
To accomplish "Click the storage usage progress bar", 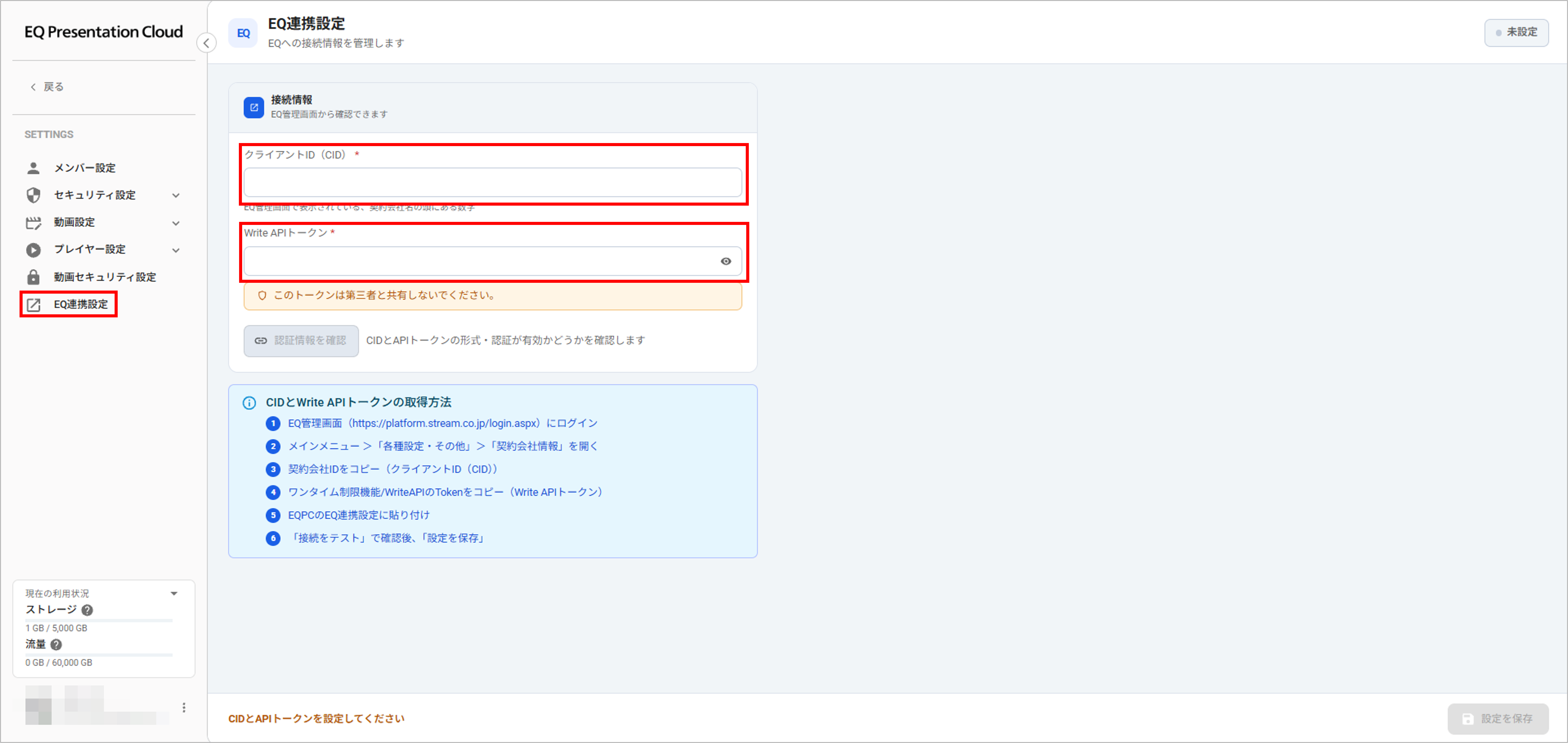I will (x=99, y=620).
